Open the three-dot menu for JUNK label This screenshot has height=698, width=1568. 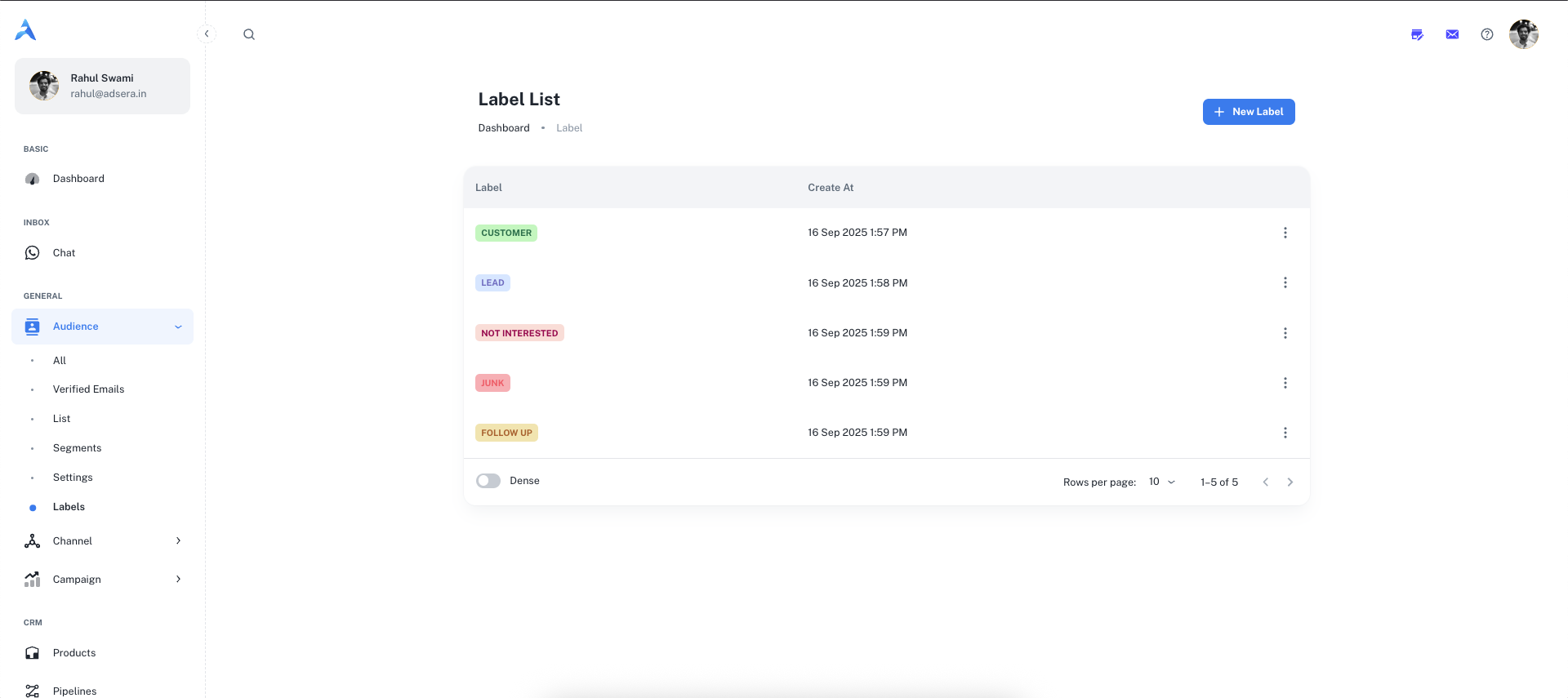[1285, 383]
